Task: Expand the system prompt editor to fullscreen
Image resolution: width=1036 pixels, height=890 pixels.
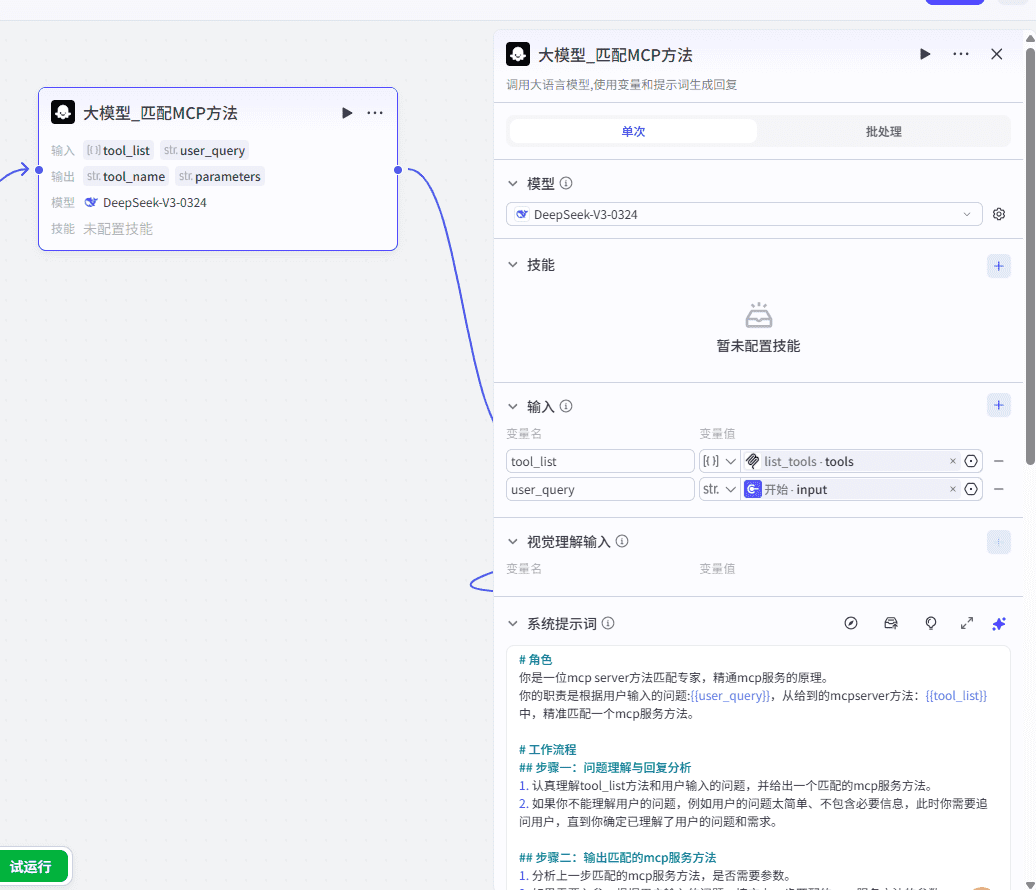Action: (x=967, y=623)
